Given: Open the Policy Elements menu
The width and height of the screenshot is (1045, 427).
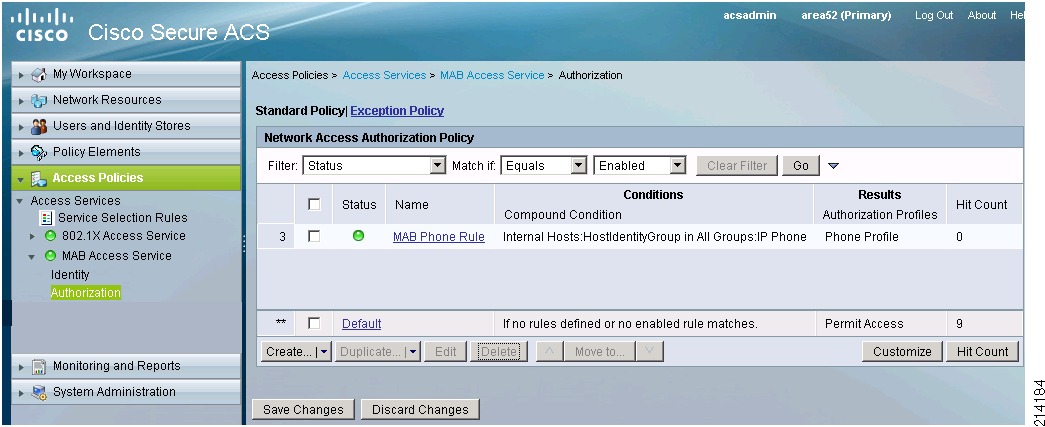Looking at the screenshot, I should 126,152.
